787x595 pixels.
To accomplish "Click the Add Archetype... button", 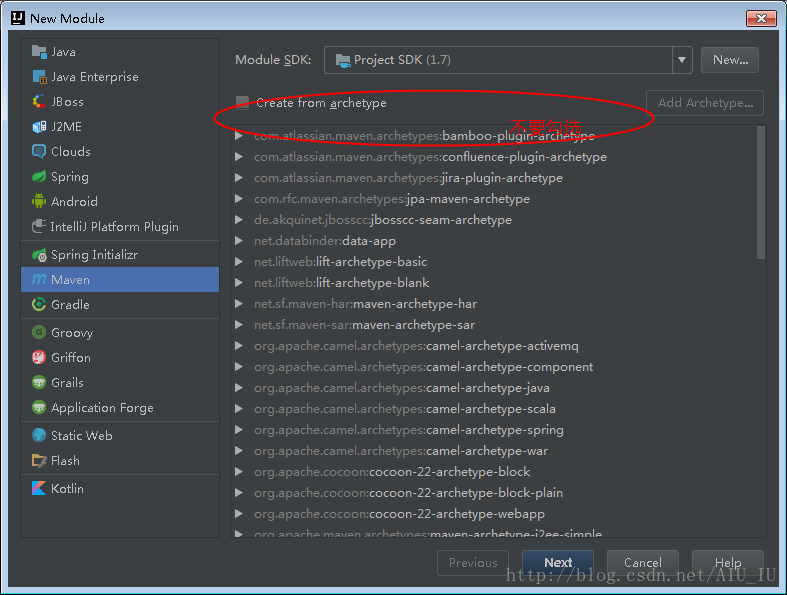I will pyautogui.click(x=705, y=103).
